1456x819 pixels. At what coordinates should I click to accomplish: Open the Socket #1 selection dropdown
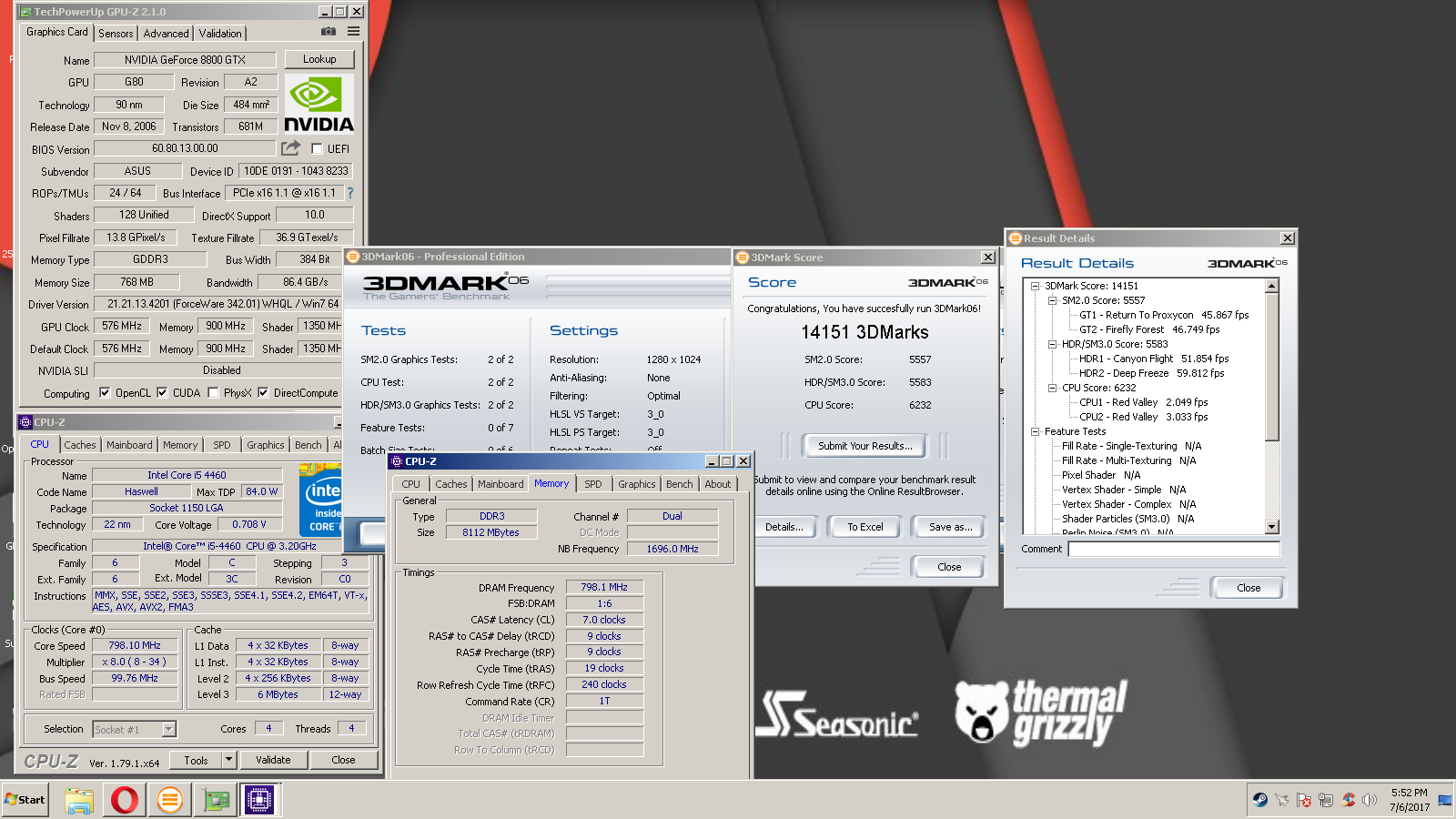coord(168,729)
